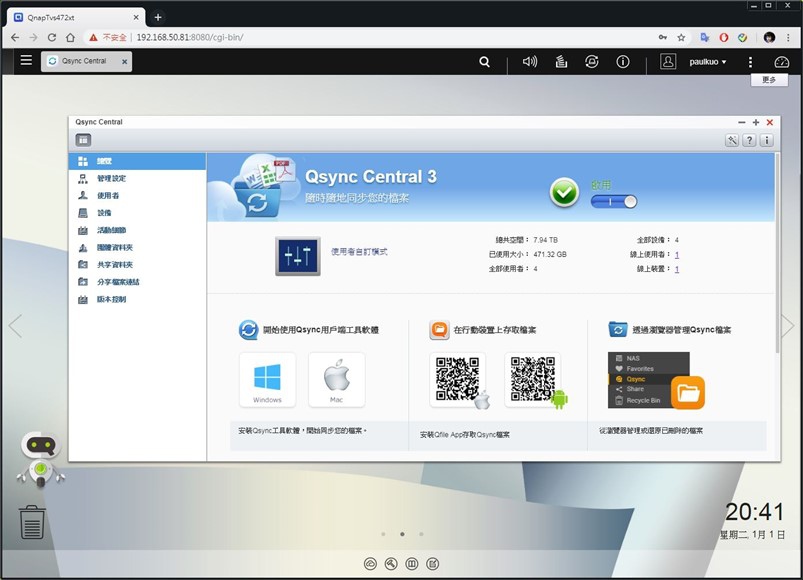The width and height of the screenshot is (803, 580).
Task: Click the Qsync Central window scrollbar
Action: pos(777,253)
